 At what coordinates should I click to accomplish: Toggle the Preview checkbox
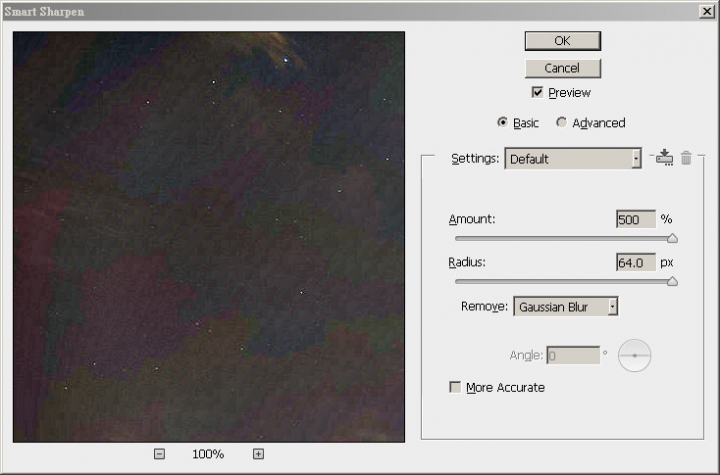pos(537,92)
